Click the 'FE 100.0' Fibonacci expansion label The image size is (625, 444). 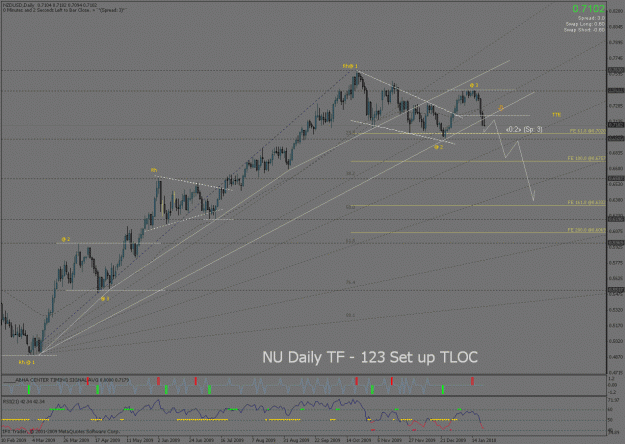tap(587, 159)
